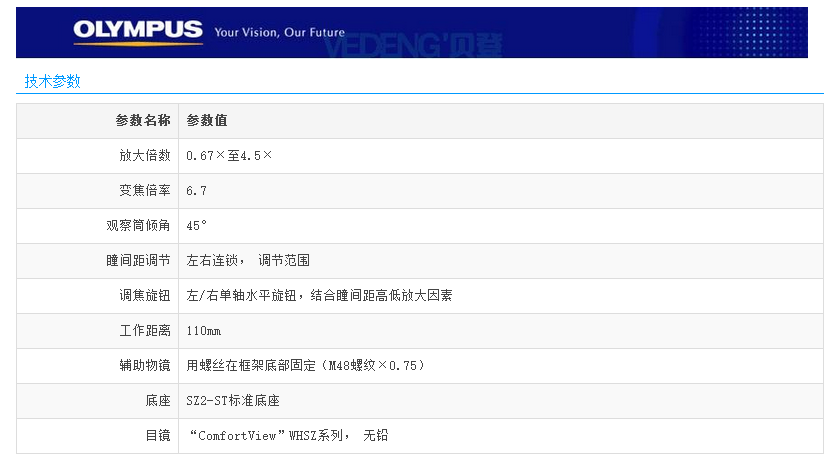832x467 pixels.
Task: Click the zoom ratio value 6.7
Action: [197, 191]
